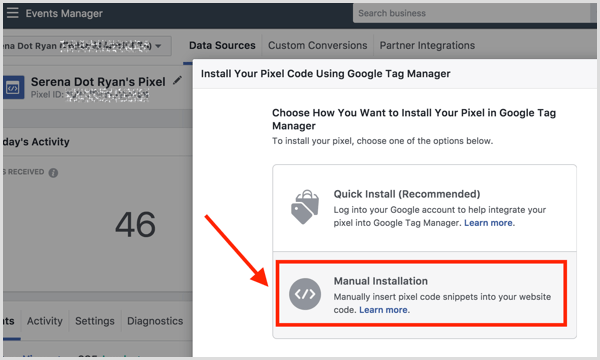Switch to the Data Sources tab
The image size is (600, 360).
coord(222,45)
